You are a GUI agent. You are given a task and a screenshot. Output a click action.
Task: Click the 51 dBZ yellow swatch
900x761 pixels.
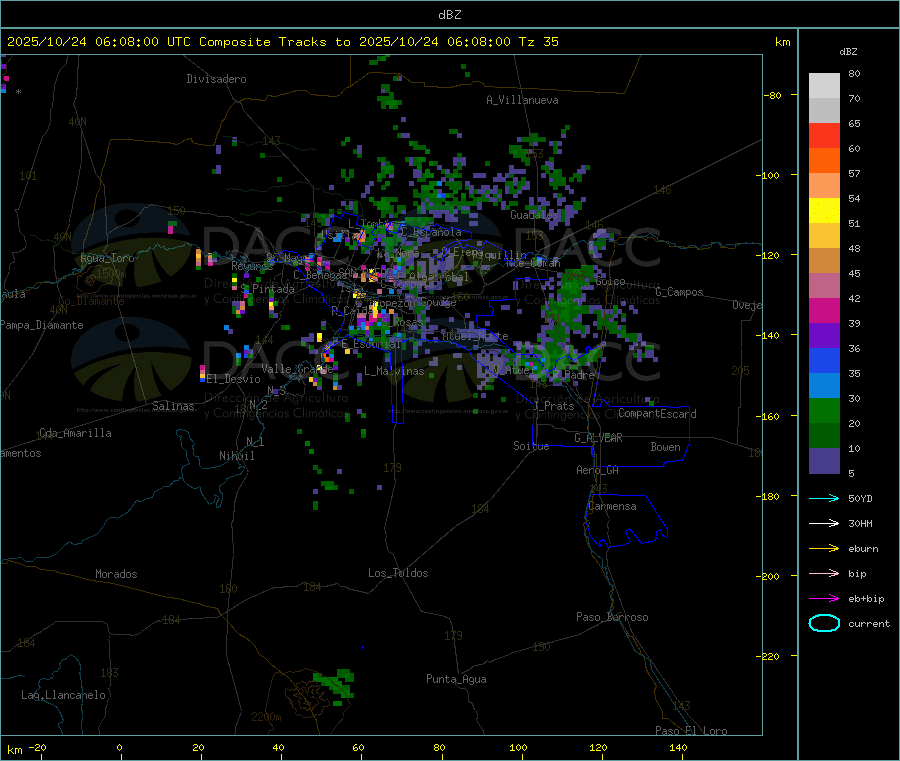(824, 211)
